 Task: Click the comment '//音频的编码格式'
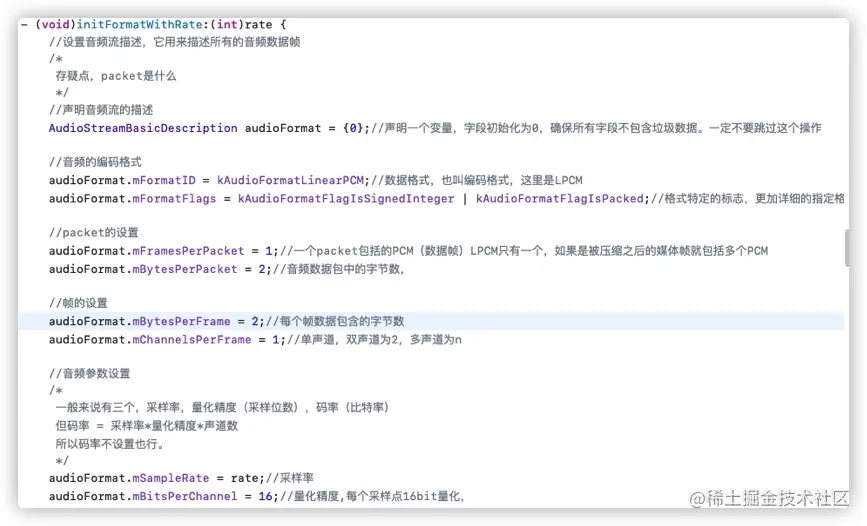pyautogui.click(x=95, y=162)
